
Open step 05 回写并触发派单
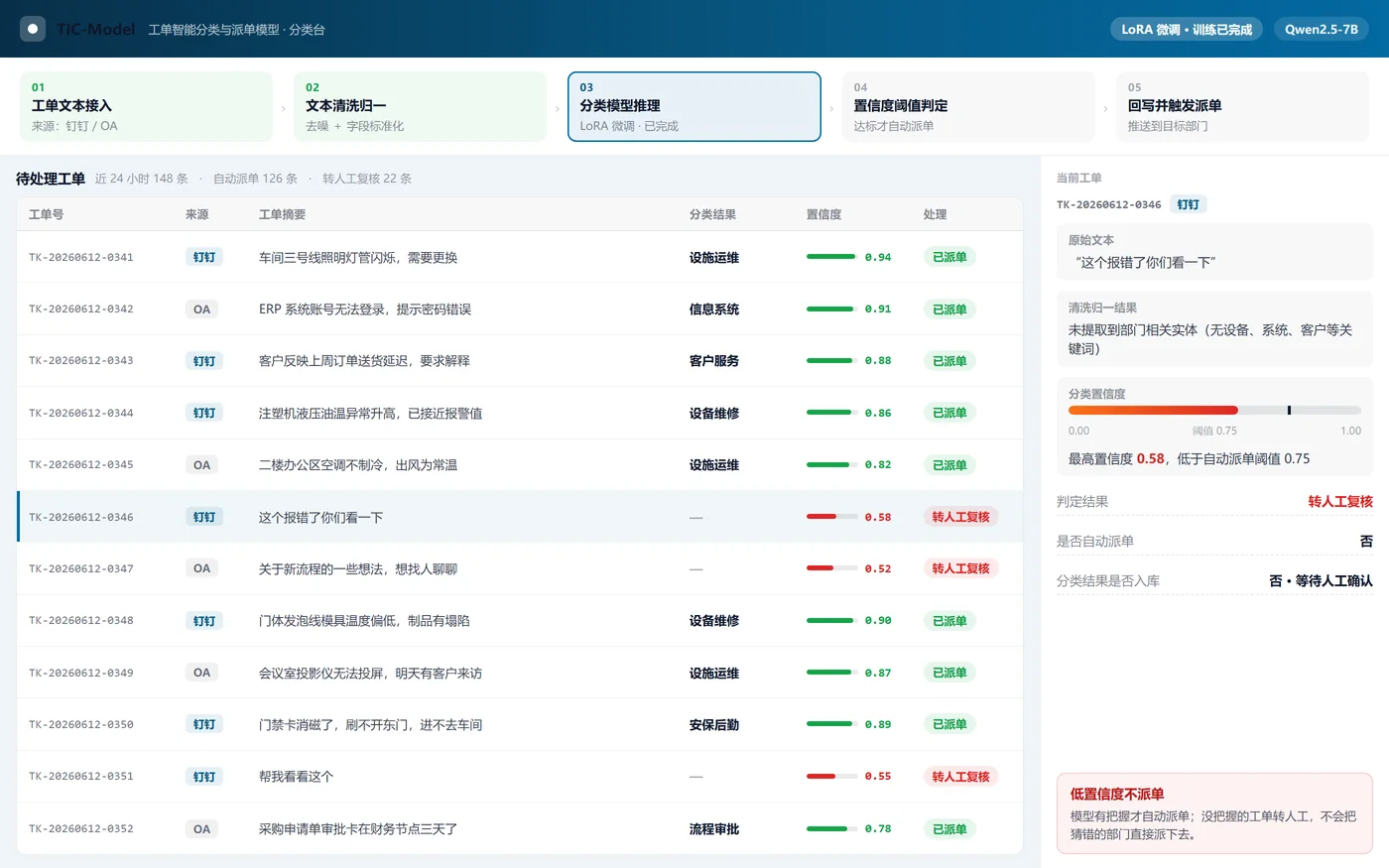tap(1242, 106)
